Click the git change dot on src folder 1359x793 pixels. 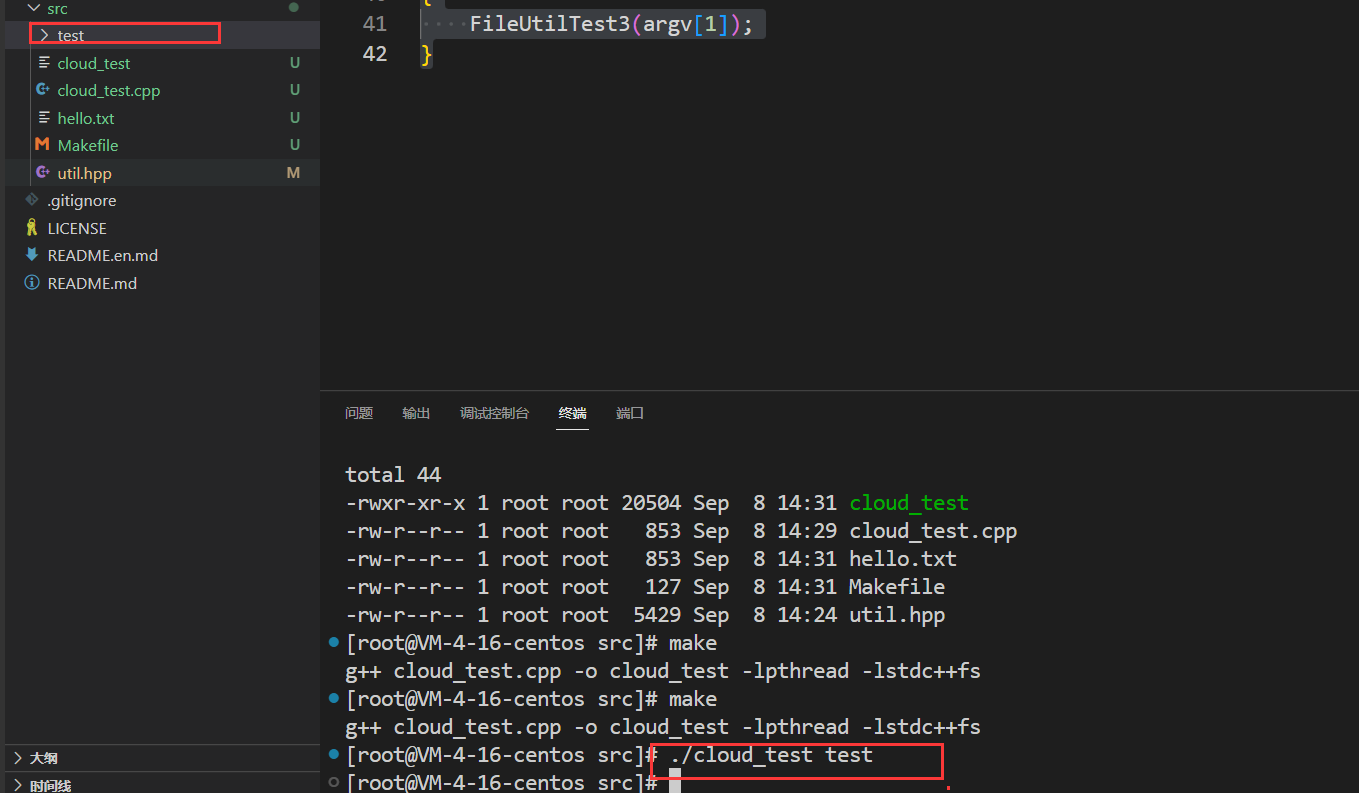pyautogui.click(x=293, y=7)
